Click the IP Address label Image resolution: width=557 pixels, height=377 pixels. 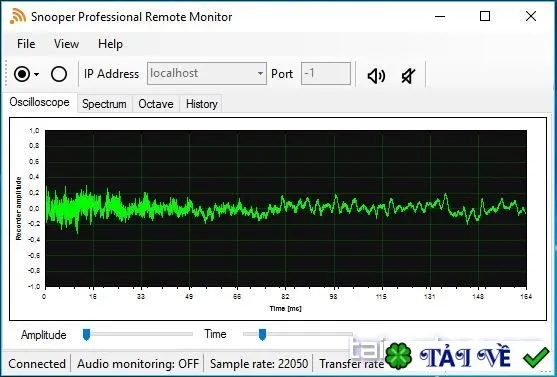click(x=112, y=74)
